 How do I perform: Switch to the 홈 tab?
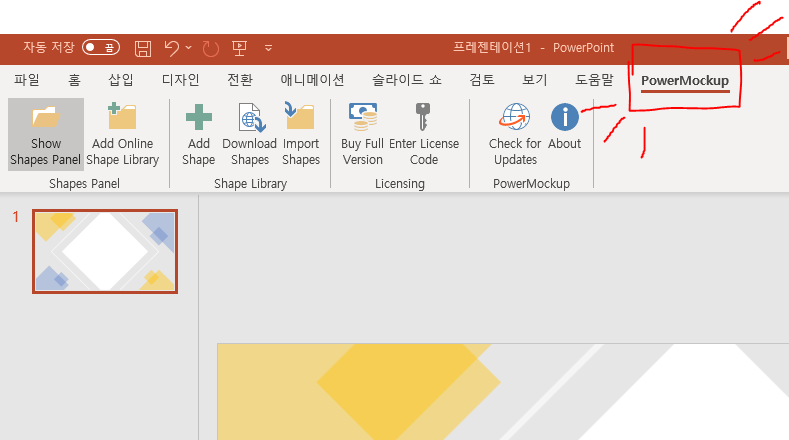[x=74, y=80]
